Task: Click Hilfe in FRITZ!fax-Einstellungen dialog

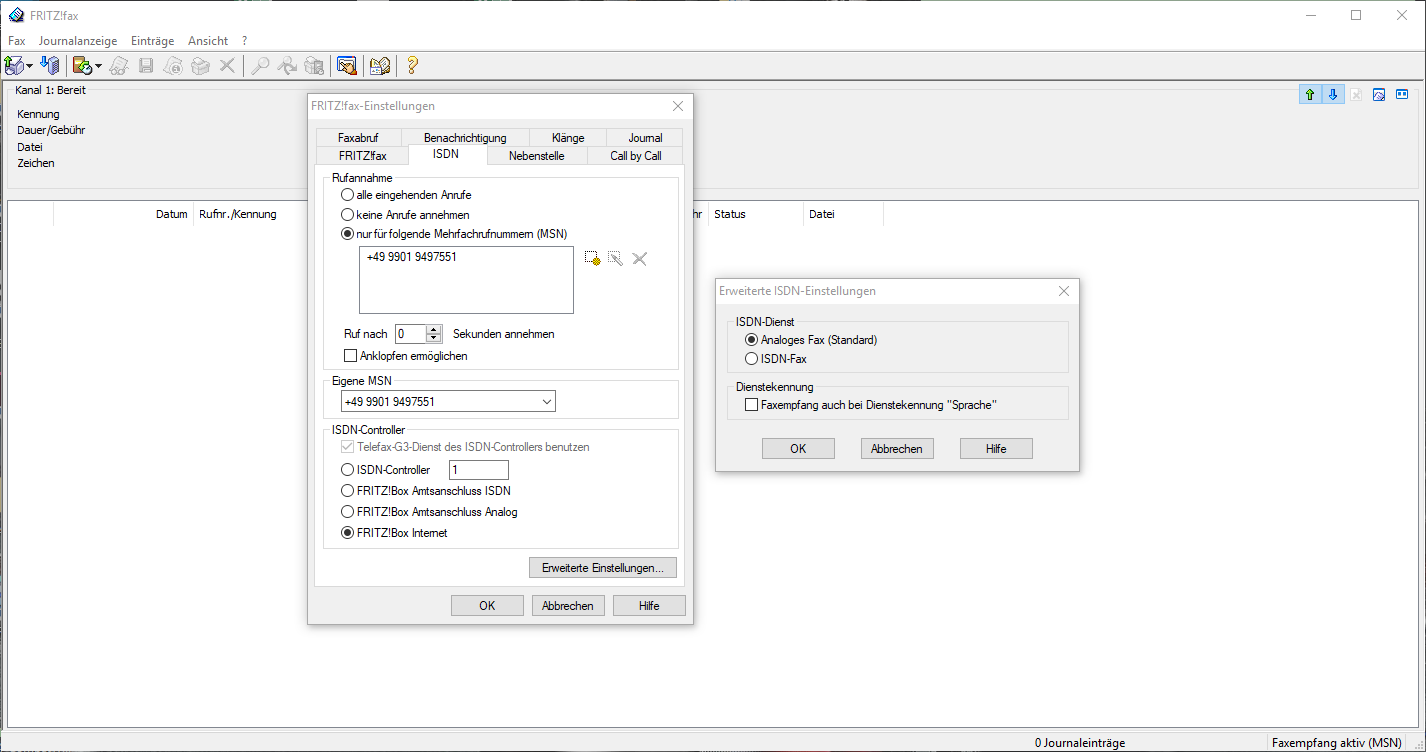Action: 649,606
